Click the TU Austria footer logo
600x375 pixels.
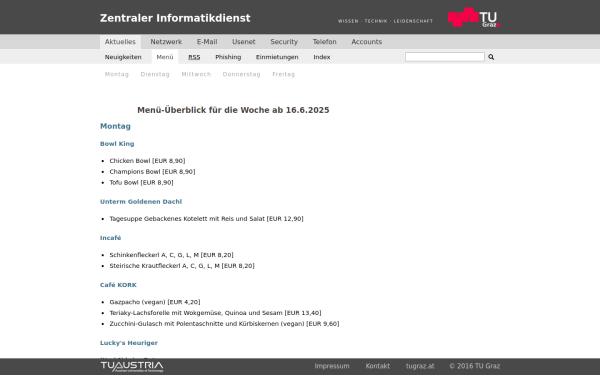point(132,367)
